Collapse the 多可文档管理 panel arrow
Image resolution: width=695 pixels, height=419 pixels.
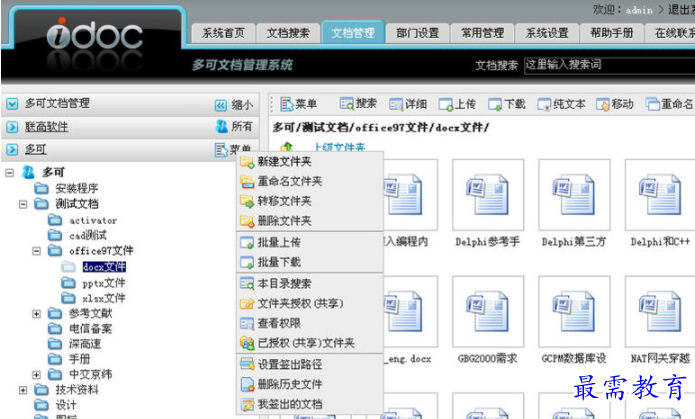tap(12, 104)
